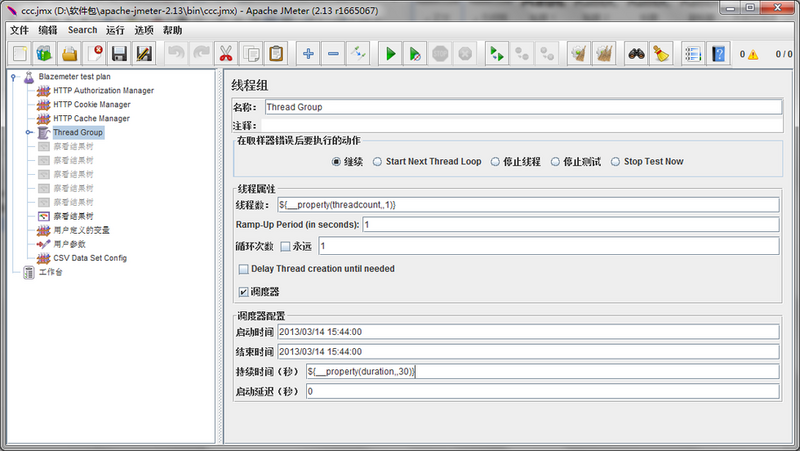Select the Thread Group tree item
Screen dimensions: 800x451
click(x=78, y=132)
